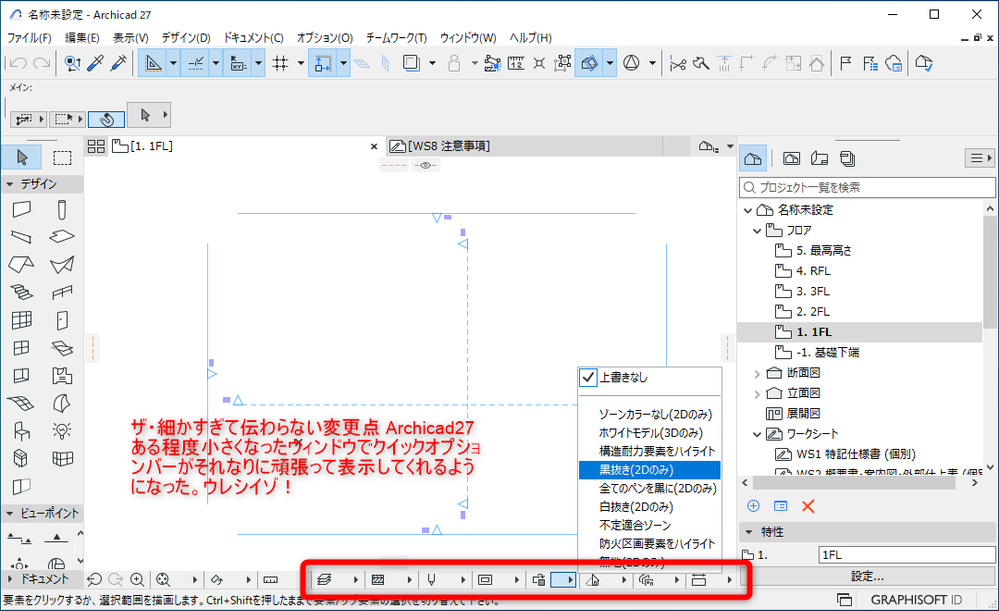The height and width of the screenshot is (611, 999).
Task: Open the チームワーク(T) menu
Action: click(396, 38)
